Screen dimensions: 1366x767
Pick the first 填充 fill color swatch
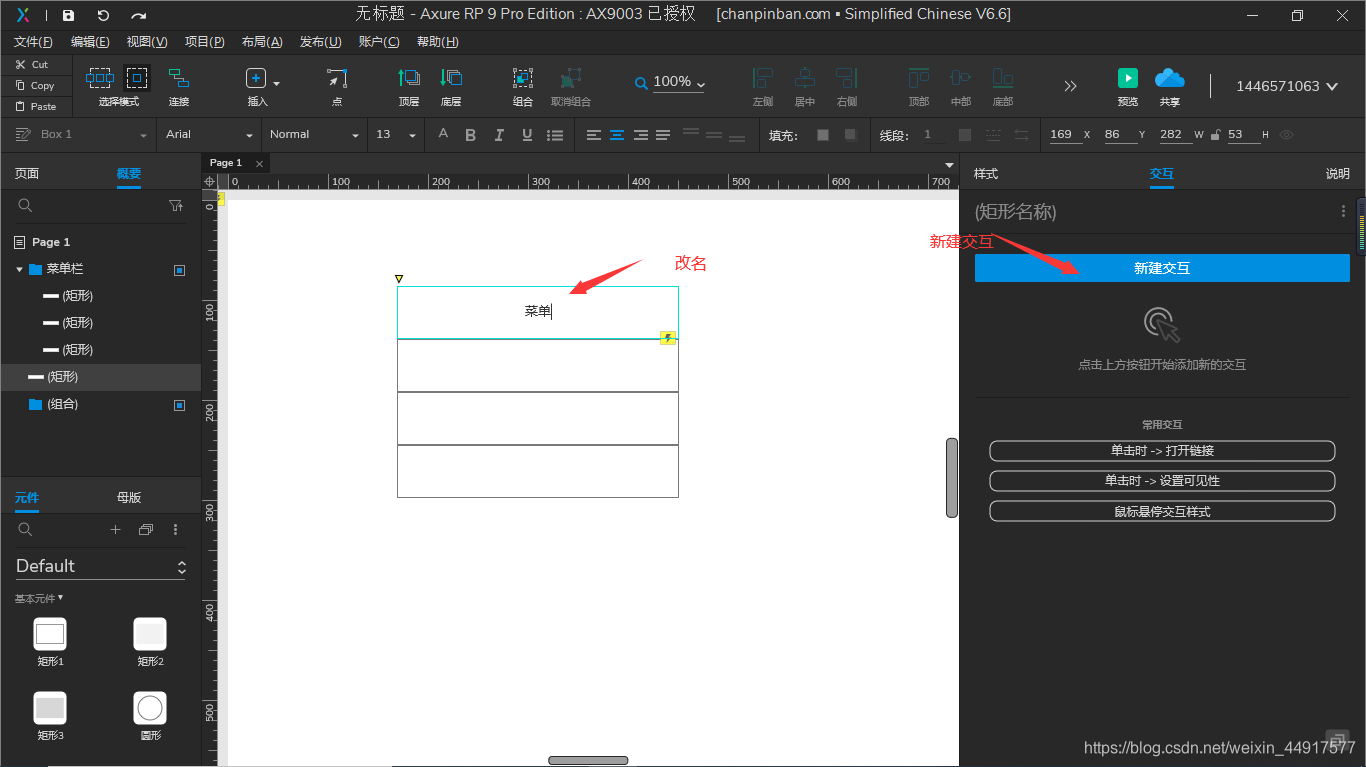click(x=823, y=135)
